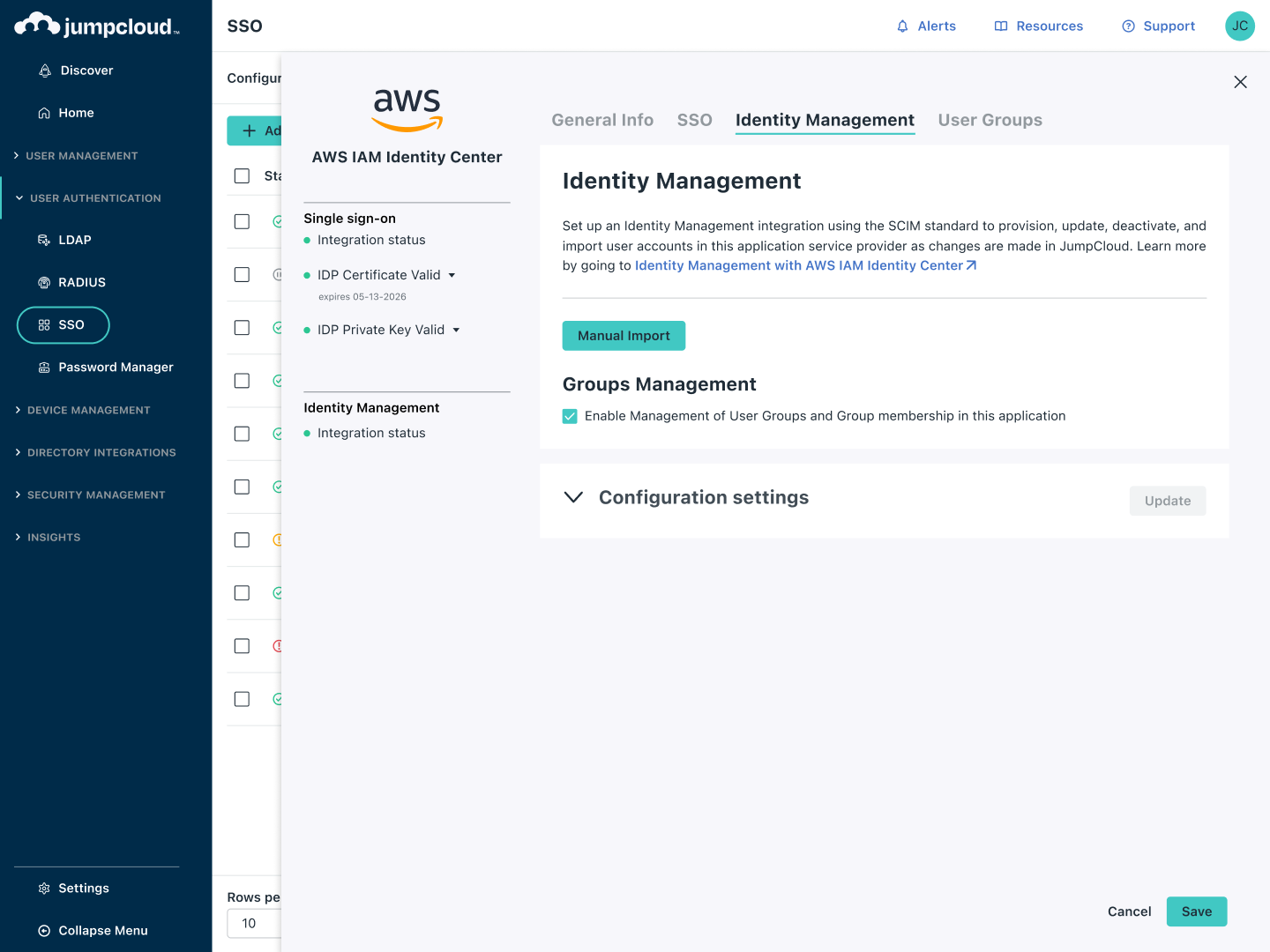Screen dimensions: 1270x952
Task: Click the SSO grid icon
Action: 41,324
